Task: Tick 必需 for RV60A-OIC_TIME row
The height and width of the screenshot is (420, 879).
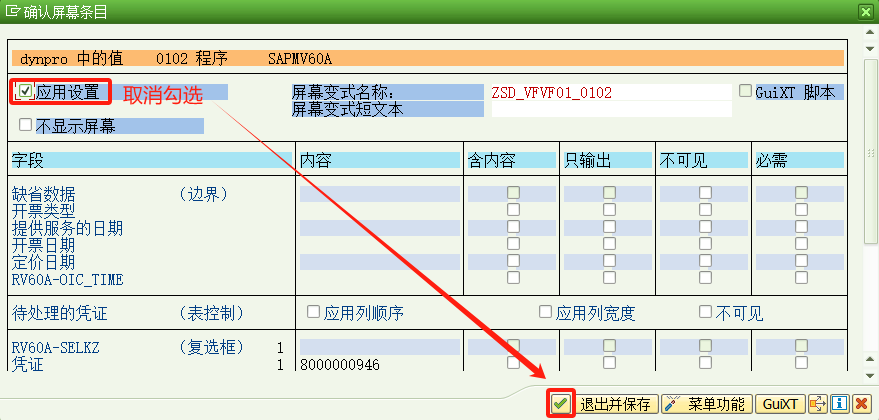Action: click(802, 278)
